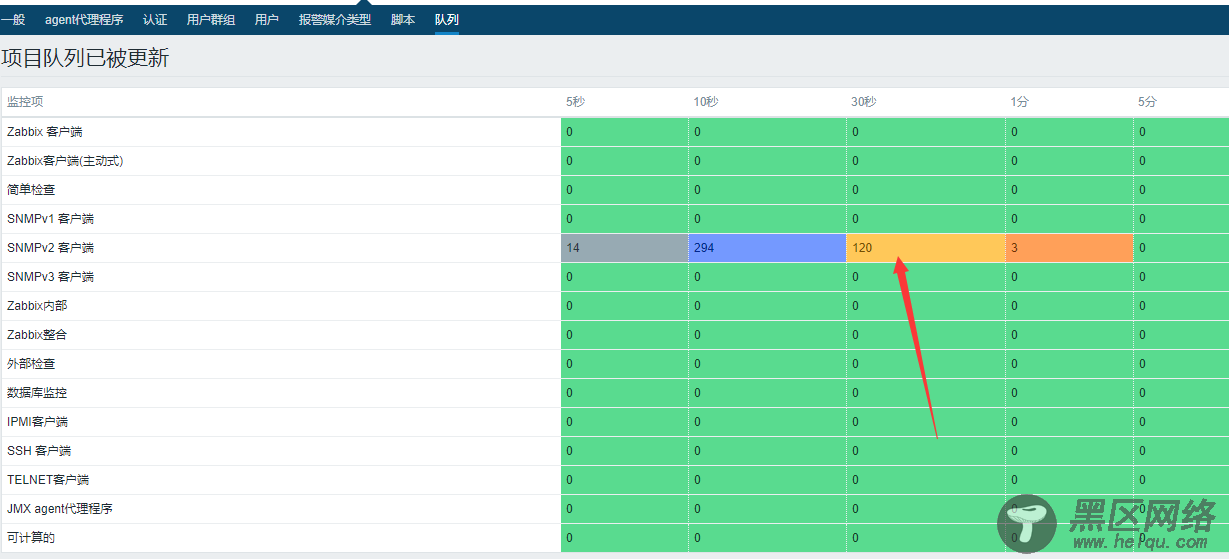Viewport: 1229px width, 559px height.
Task: Click the 5秒 column header
Action: click(x=575, y=102)
